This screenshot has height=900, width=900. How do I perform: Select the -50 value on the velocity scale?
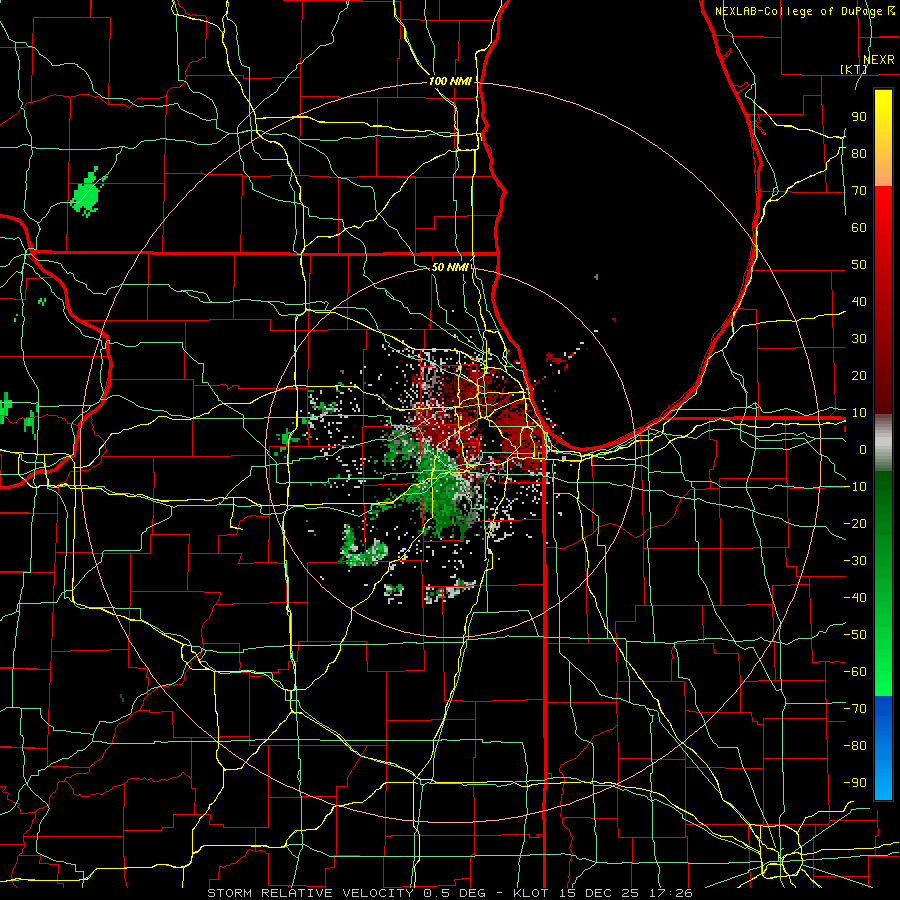(855, 634)
